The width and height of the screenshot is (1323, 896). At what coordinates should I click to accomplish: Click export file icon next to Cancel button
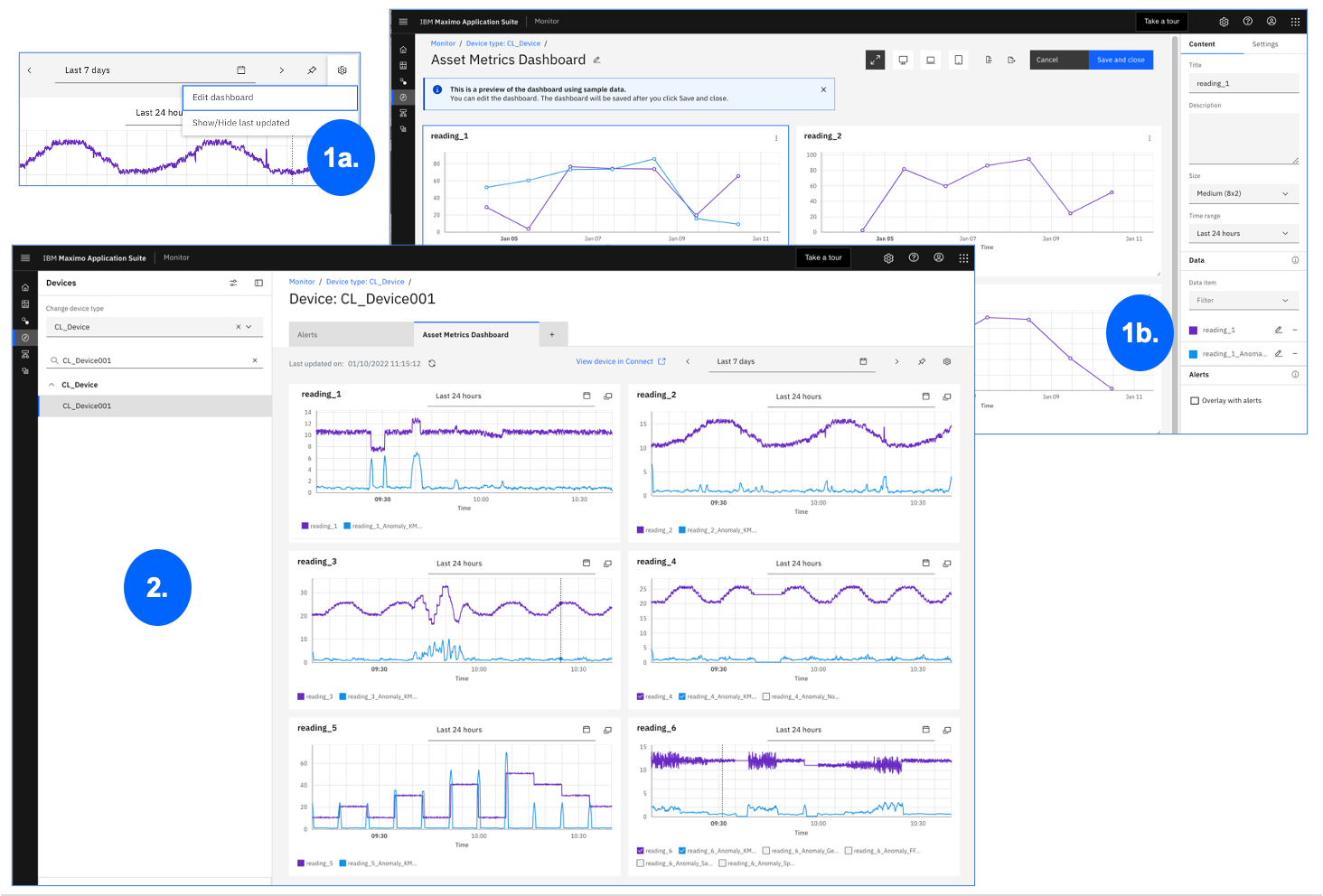[1011, 60]
